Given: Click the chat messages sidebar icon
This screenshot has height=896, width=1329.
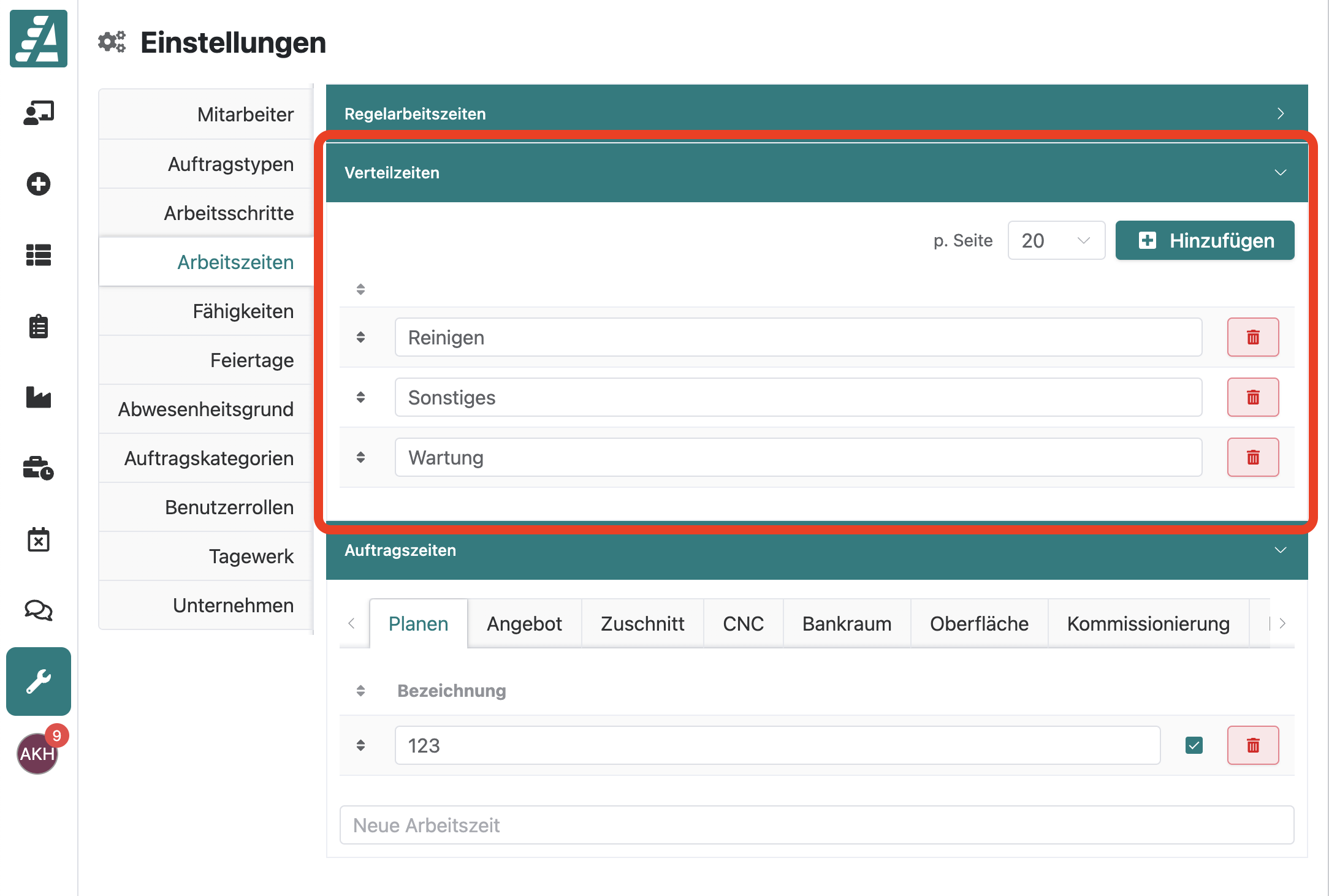Looking at the screenshot, I should (x=38, y=610).
